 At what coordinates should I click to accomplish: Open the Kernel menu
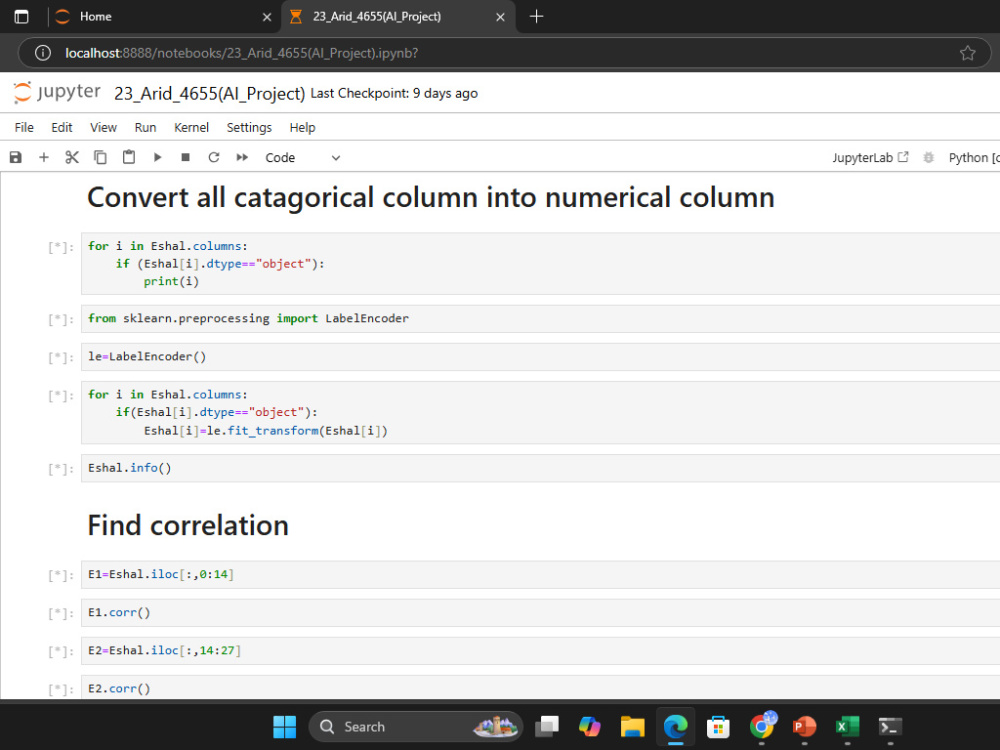pyautogui.click(x=191, y=128)
